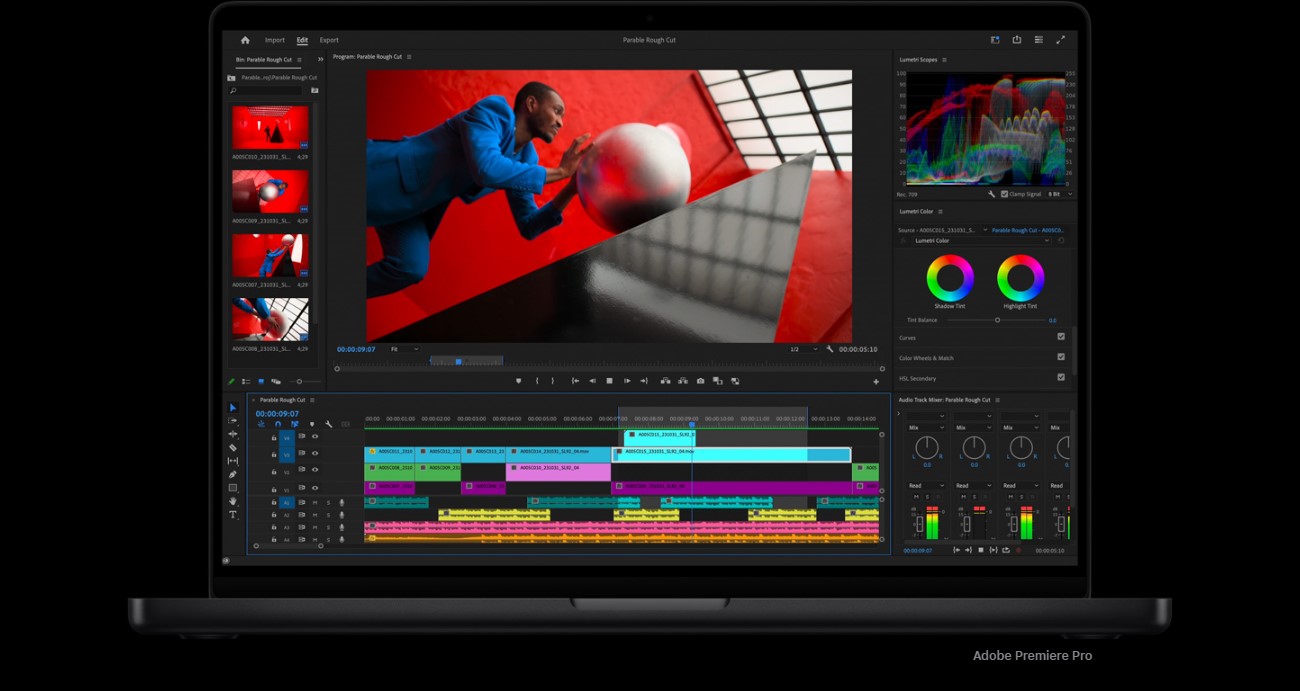The width and height of the screenshot is (1300, 691).
Task: Click Add Marker in program monitor
Action: 518,381
